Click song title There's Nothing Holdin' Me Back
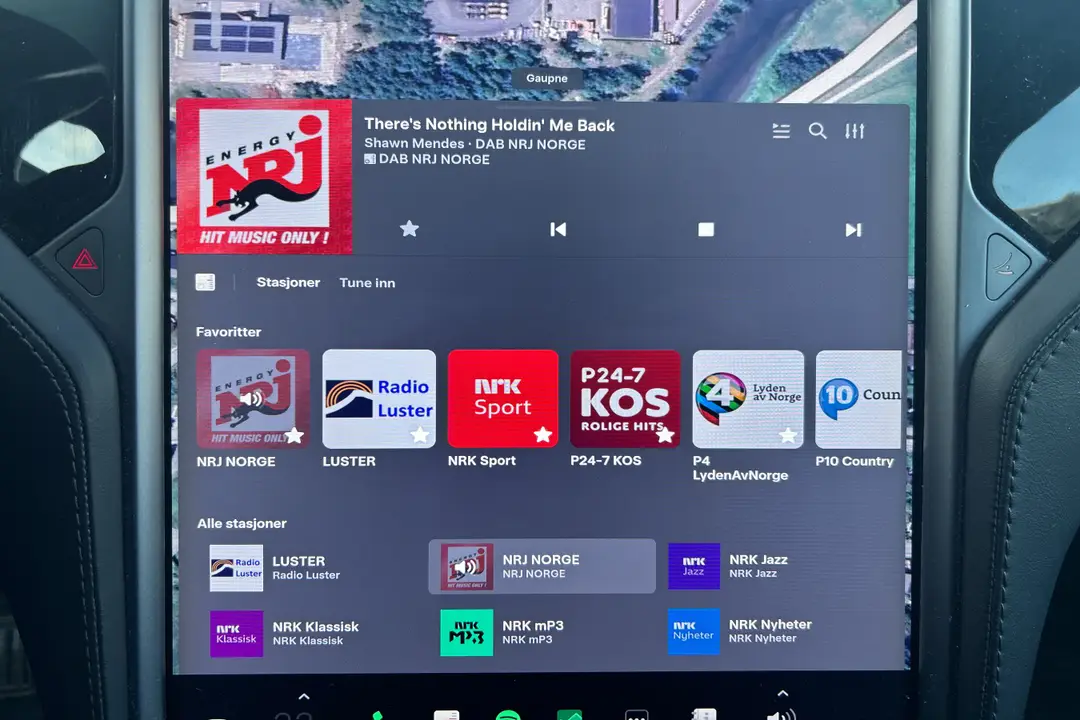The height and width of the screenshot is (720, 1080). [489, 125]
